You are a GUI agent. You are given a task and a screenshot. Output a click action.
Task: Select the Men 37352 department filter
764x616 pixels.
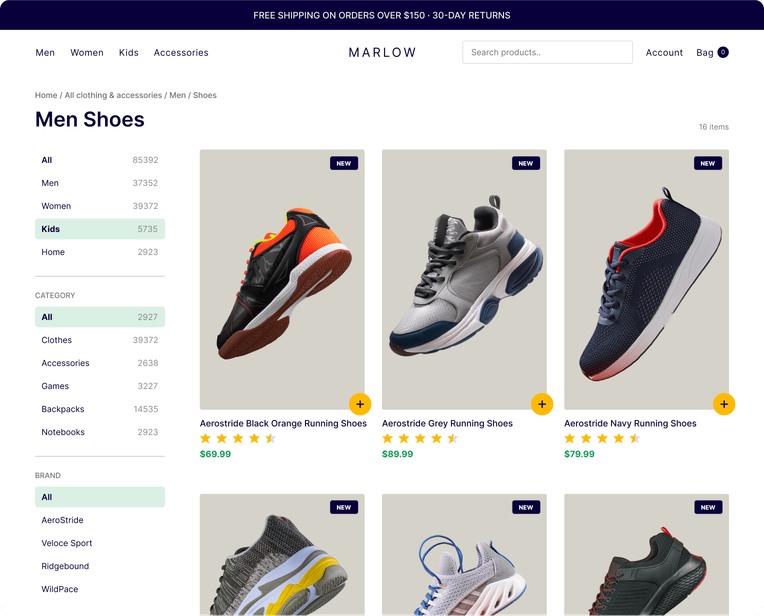click(x=100, y=183)
